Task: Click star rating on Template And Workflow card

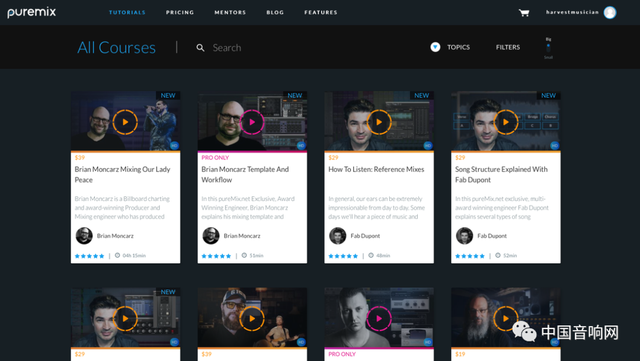Action: 216,256
